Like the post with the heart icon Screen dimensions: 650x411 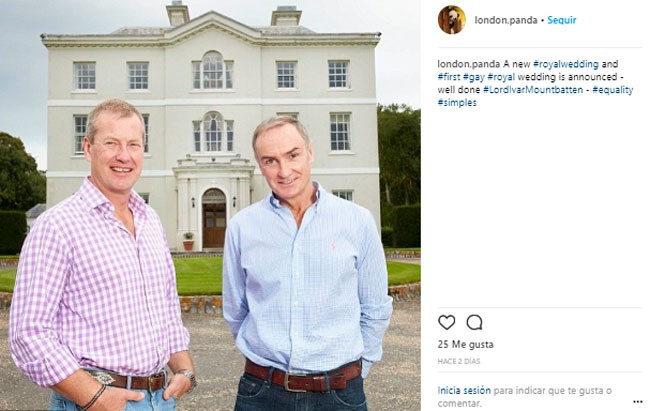(x=446, y=322)
